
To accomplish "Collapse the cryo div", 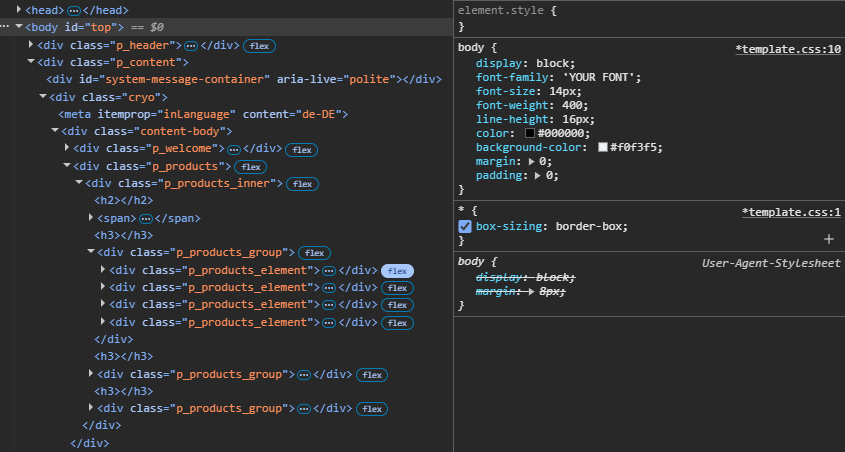I will pyautogui.click(x=43, y=96).
